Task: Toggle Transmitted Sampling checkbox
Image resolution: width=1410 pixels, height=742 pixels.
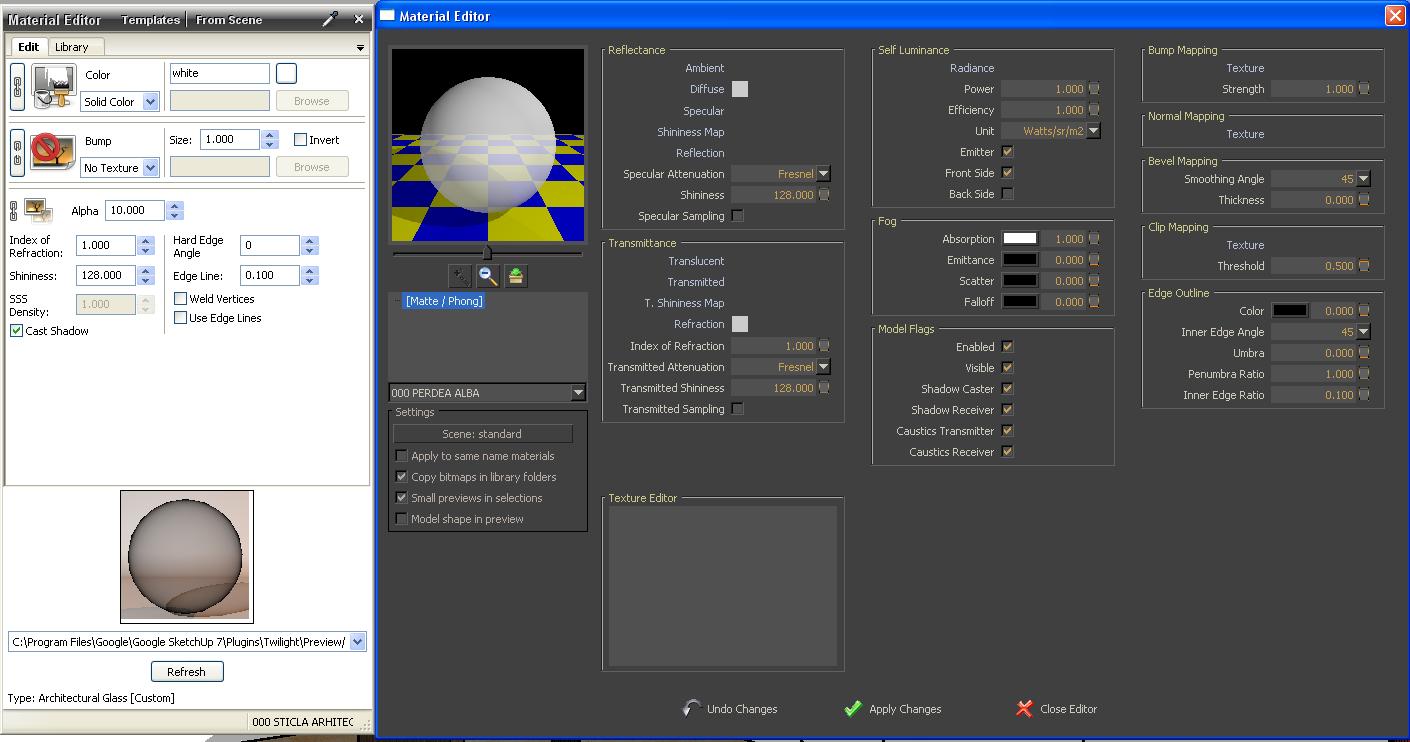Action: [x=737, y=409]
